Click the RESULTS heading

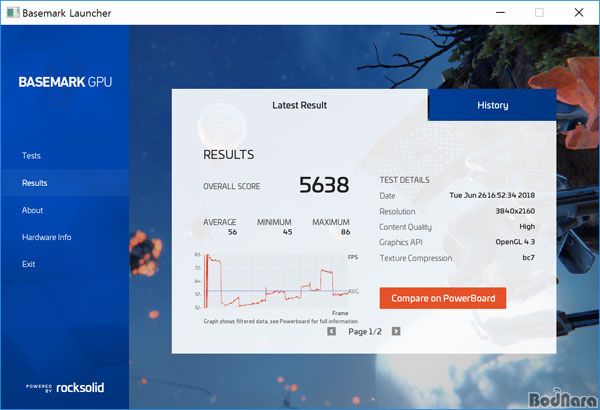[228, 155]
